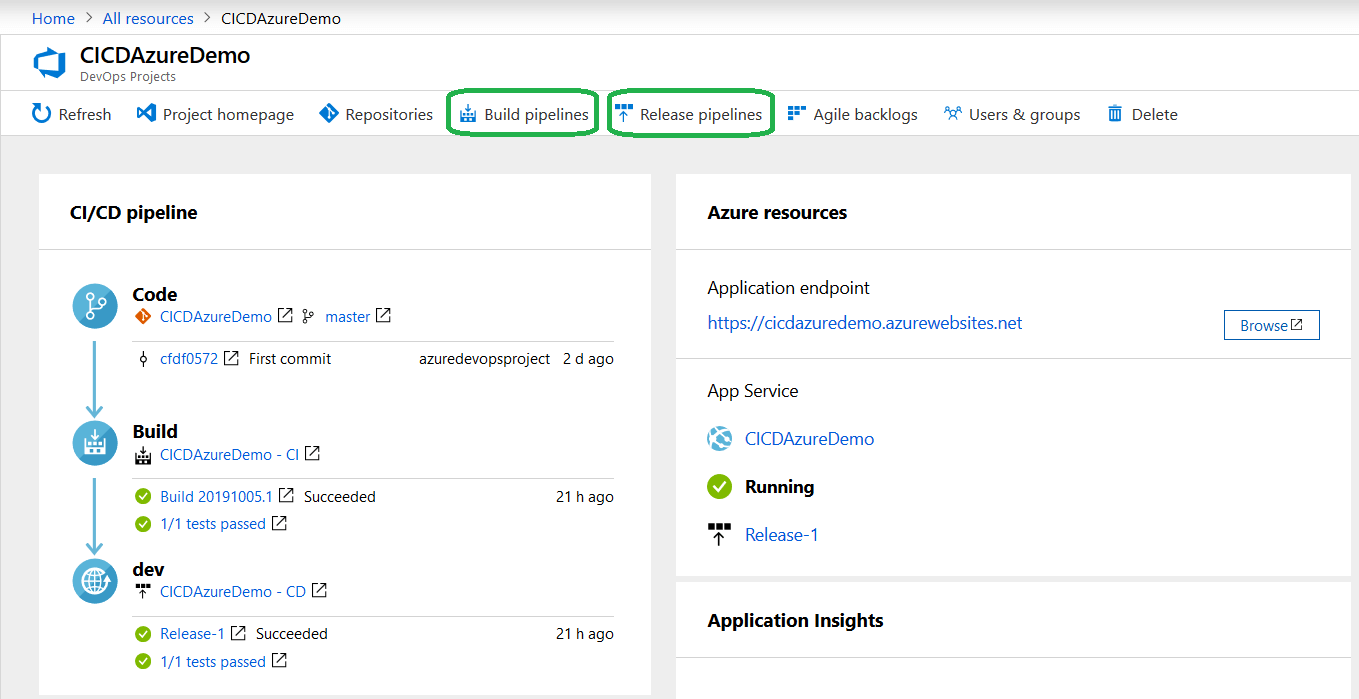Click the release pipeline icon beside CICDAzureDemo - CD
1359x699 pixels.
143,592
